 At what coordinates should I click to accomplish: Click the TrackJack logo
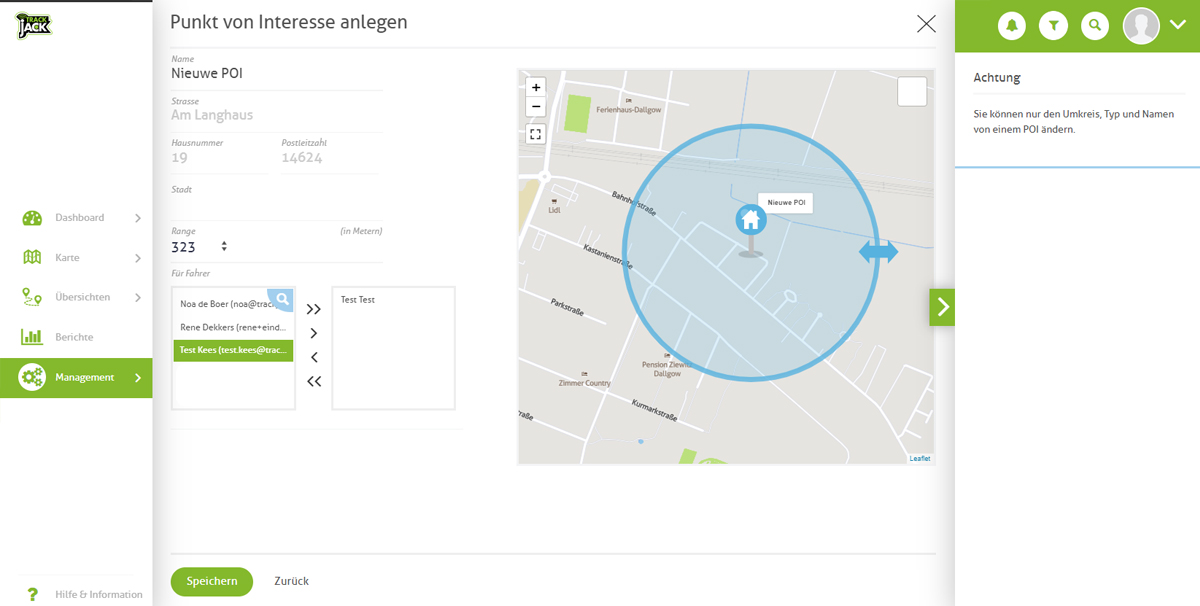(x=33, y=25)
